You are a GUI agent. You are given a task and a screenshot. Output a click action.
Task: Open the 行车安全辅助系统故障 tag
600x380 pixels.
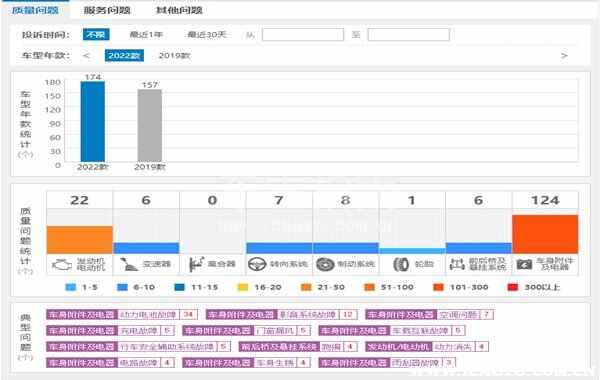[139, 347]
